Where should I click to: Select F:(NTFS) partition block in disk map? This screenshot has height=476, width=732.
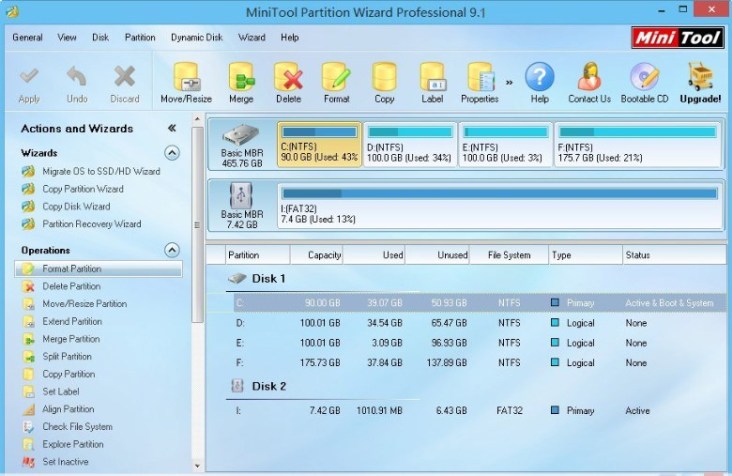(638, 144)
